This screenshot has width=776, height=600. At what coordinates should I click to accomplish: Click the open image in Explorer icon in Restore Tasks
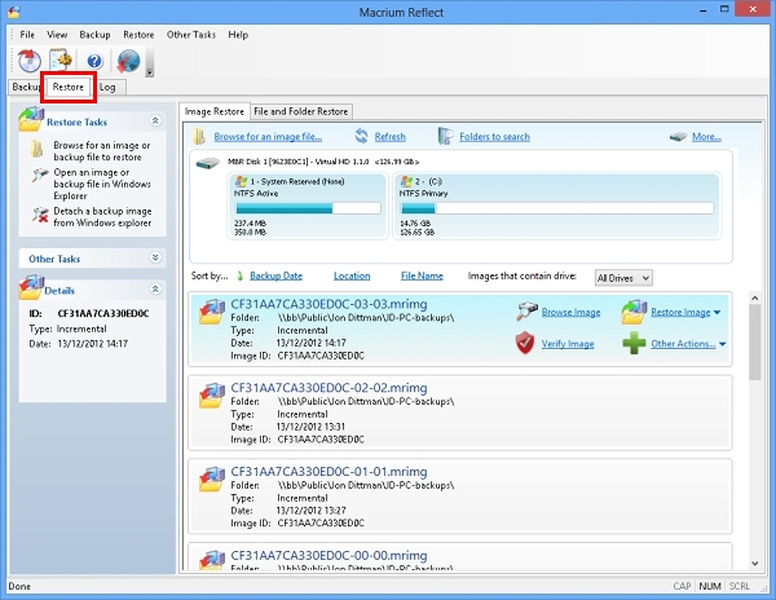(40, 174)
